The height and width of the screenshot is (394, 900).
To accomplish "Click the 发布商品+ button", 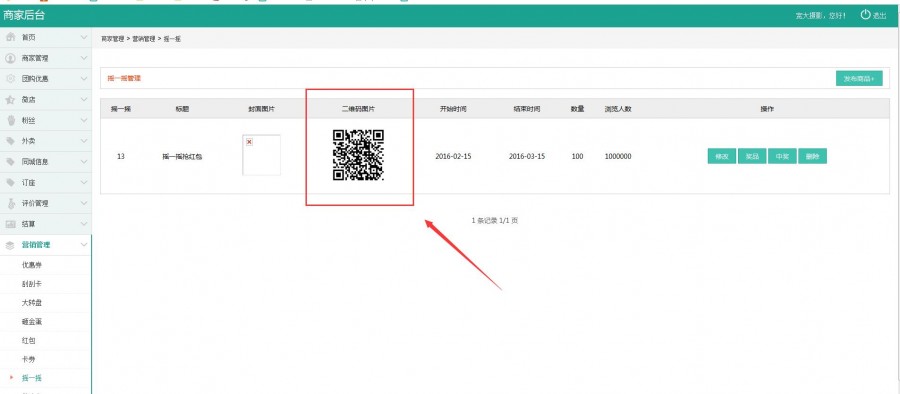I will pos(859,79).
